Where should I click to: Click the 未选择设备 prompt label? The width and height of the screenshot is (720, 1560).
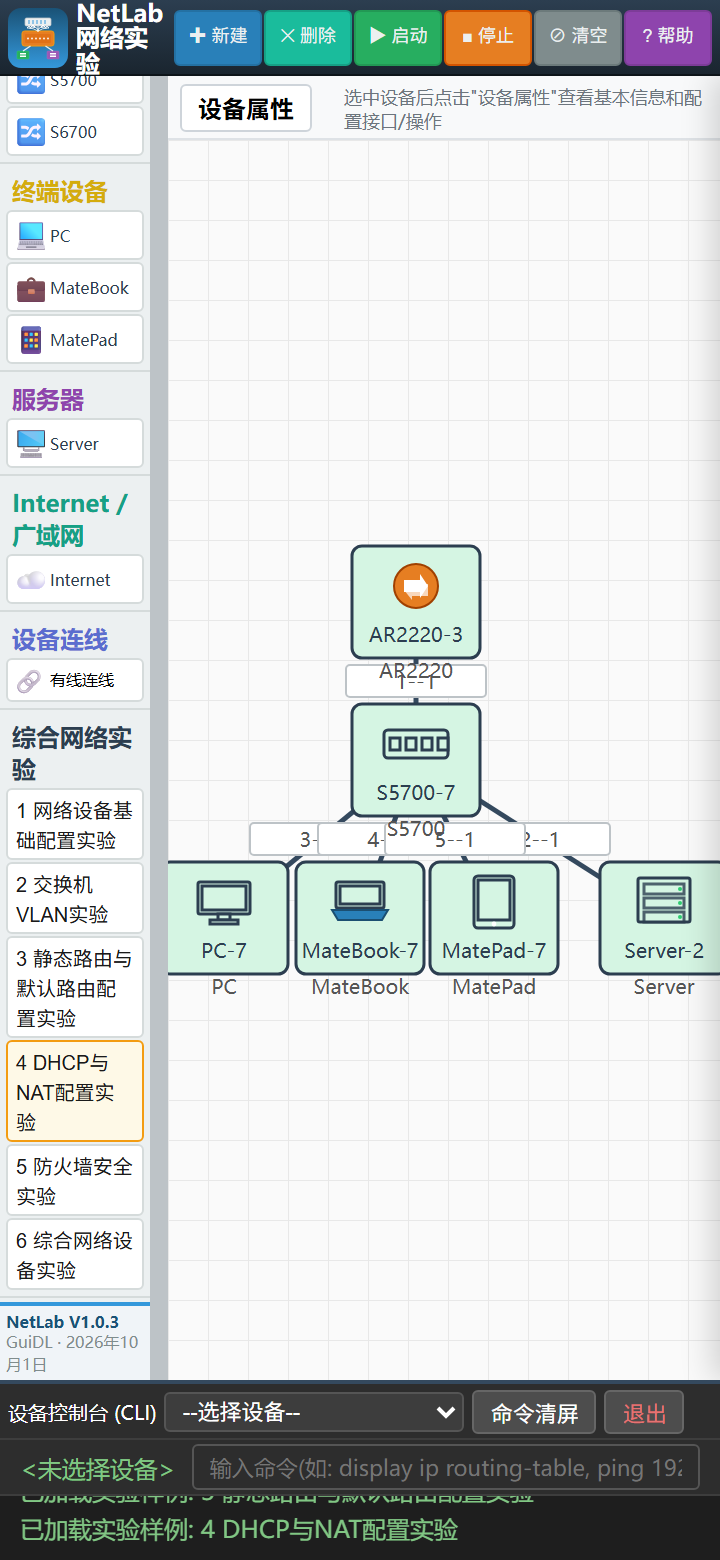[98, 1469]
